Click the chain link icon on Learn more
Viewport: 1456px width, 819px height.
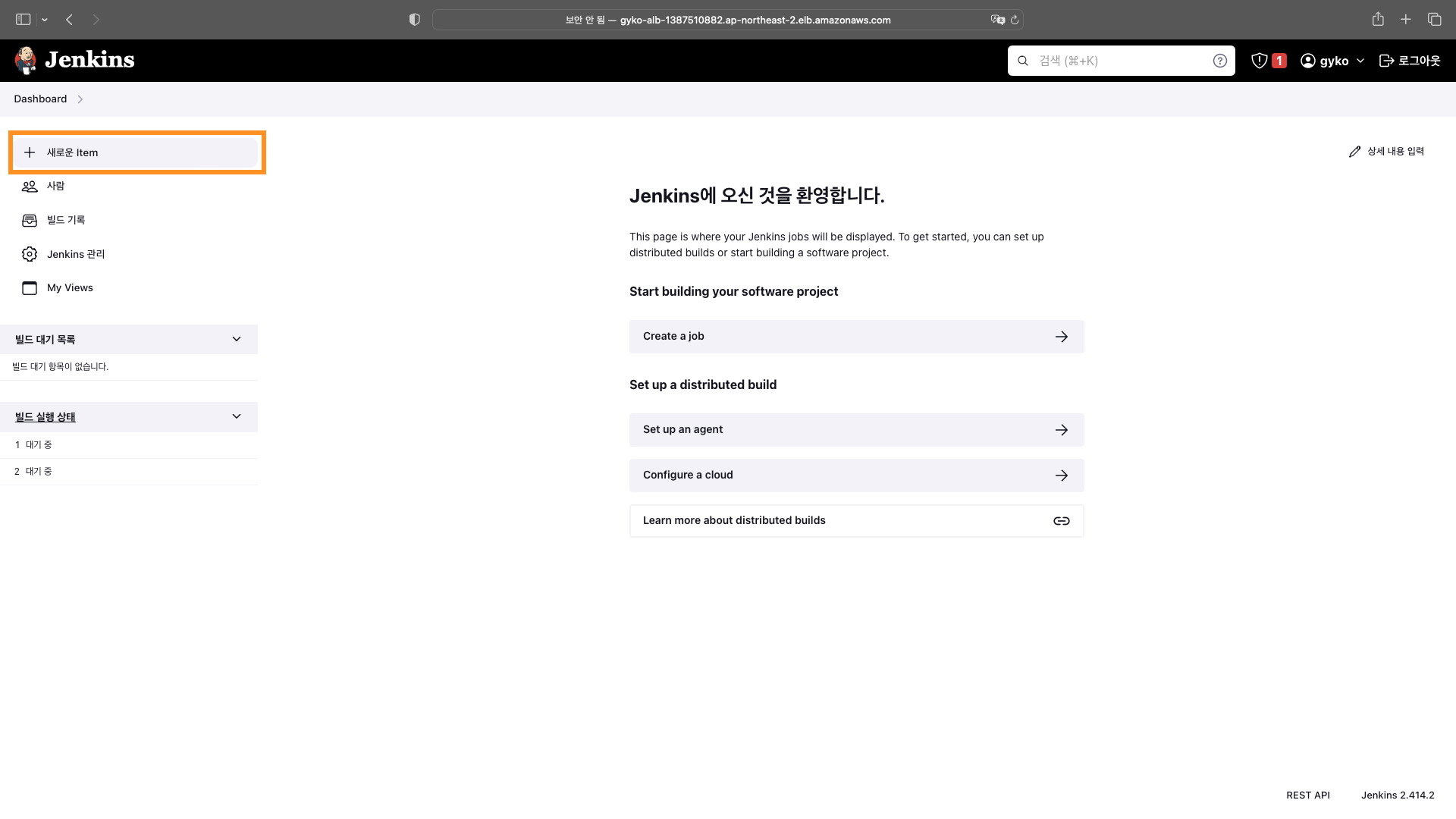[x=1062, y=521]
